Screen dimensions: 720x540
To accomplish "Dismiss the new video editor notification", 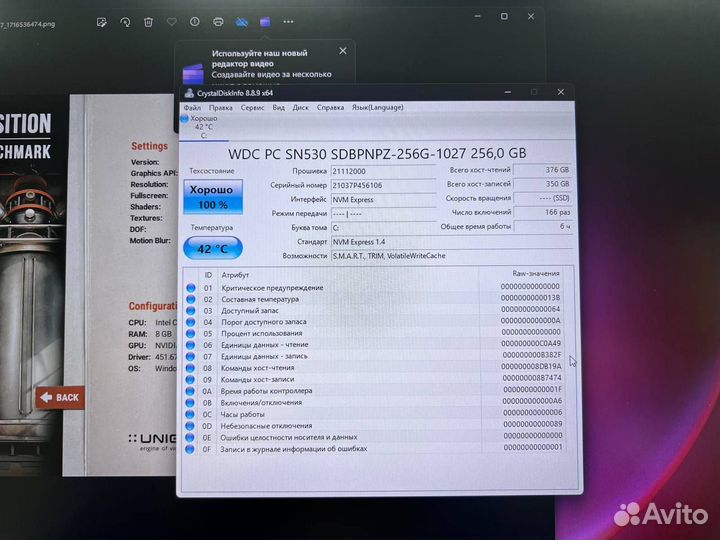I will 343,51.
